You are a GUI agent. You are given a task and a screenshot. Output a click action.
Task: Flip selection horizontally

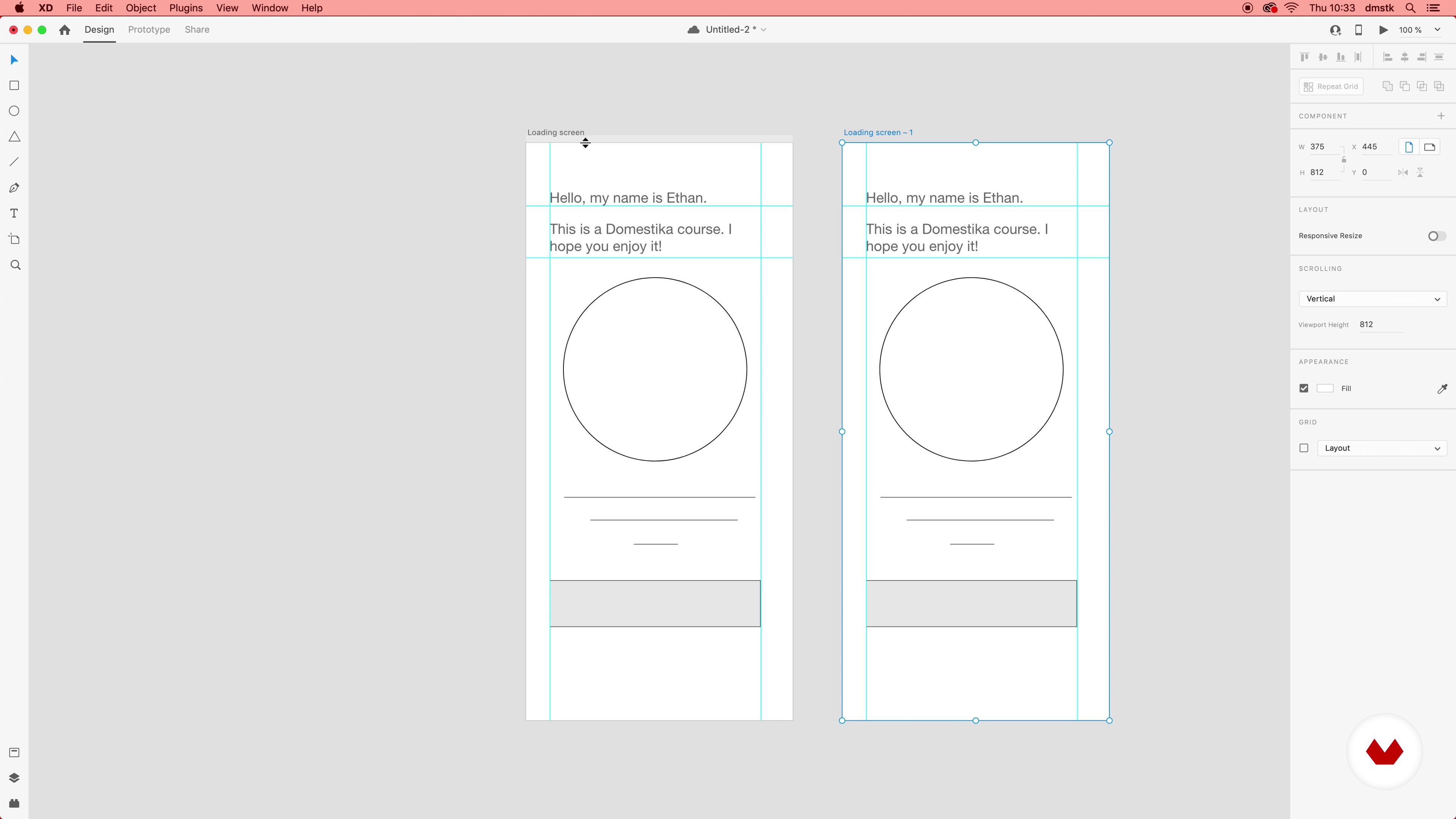coord(1403,173)
